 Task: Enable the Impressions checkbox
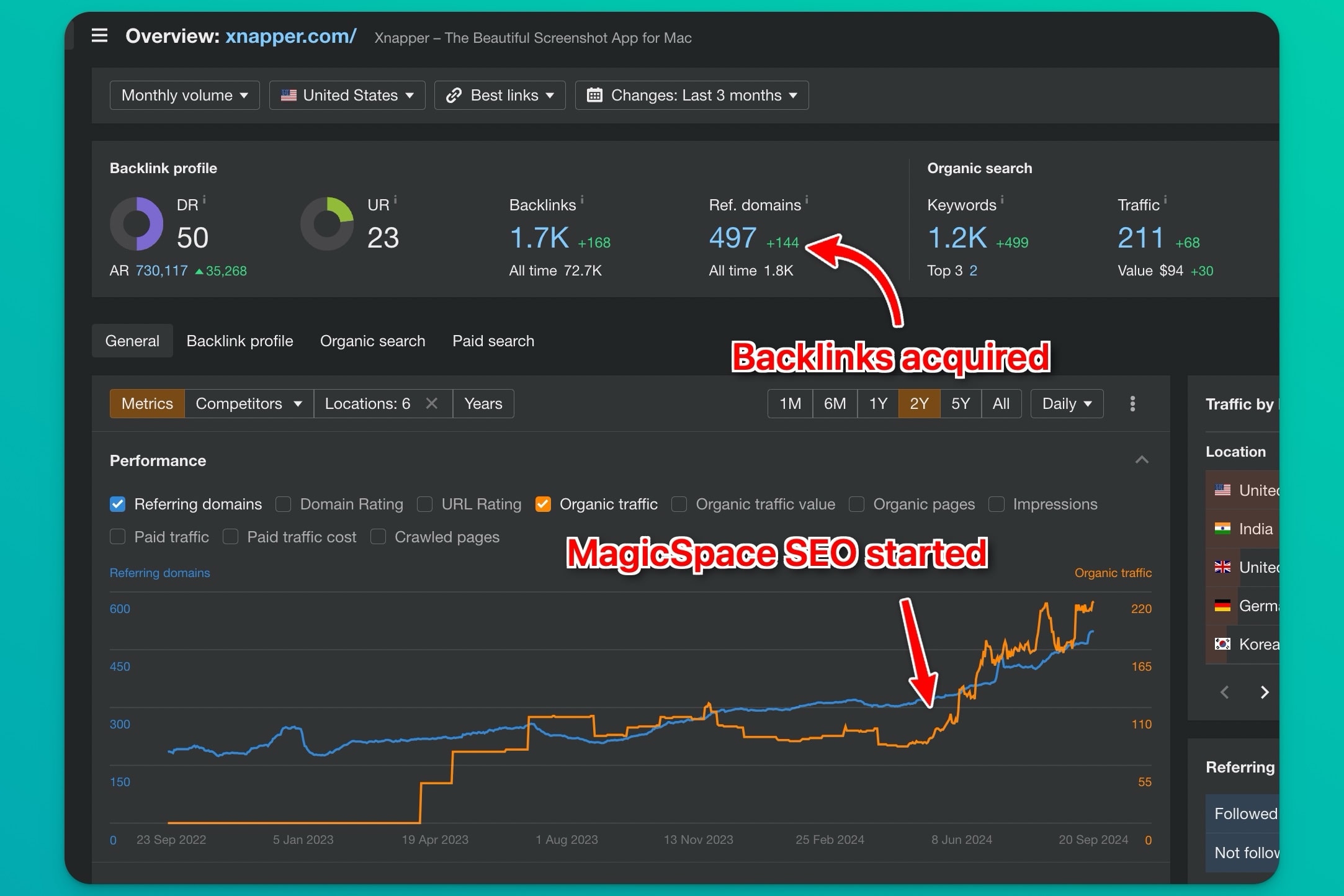[996, 504]
